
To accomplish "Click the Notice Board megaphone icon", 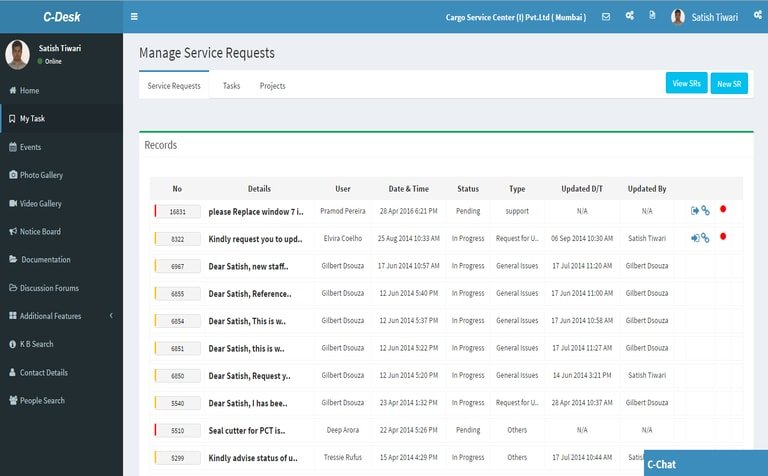I will pos(13,231).
